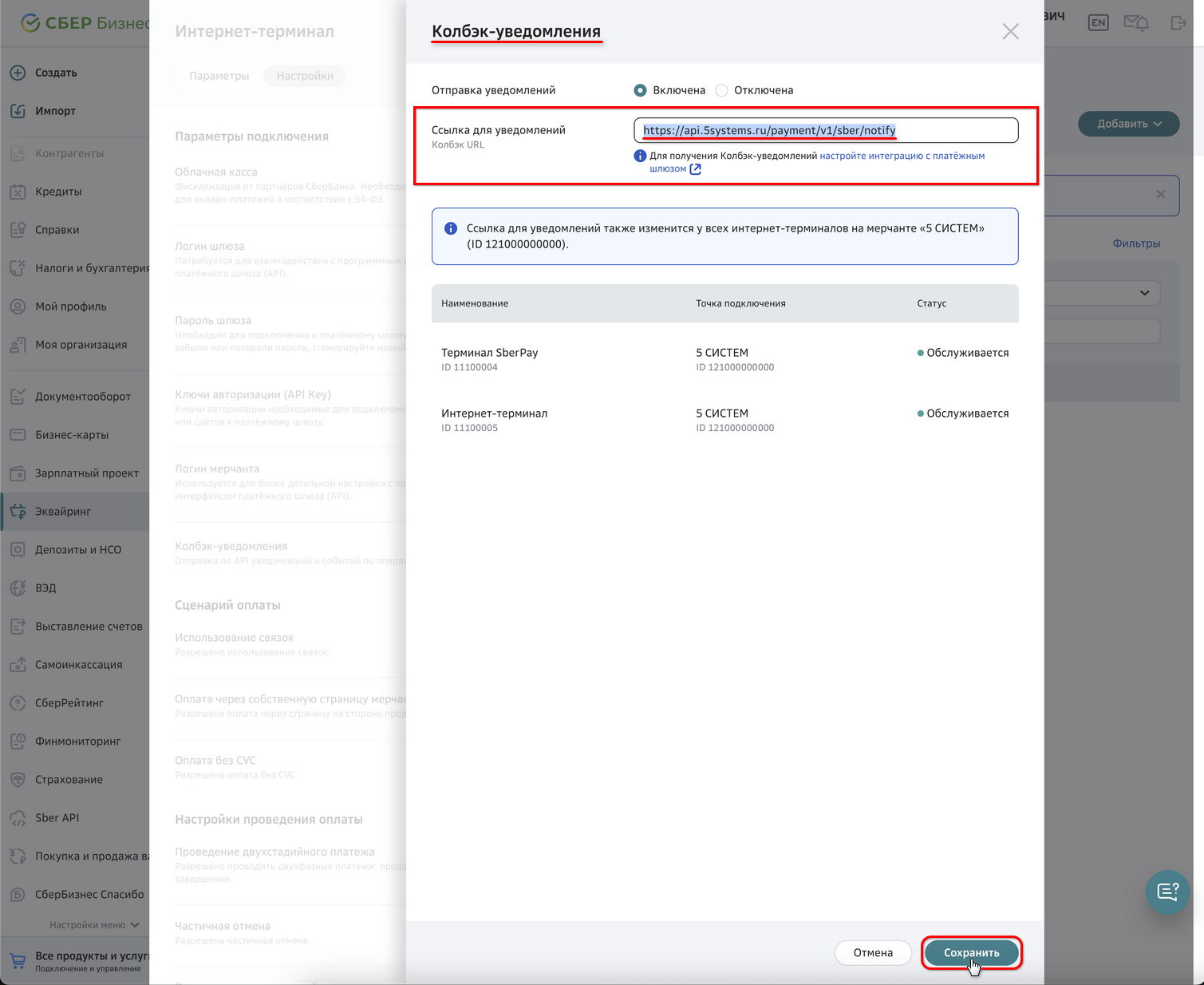
Task: Dismiss the background notification banner
Action: click(x=1161, y=194)
